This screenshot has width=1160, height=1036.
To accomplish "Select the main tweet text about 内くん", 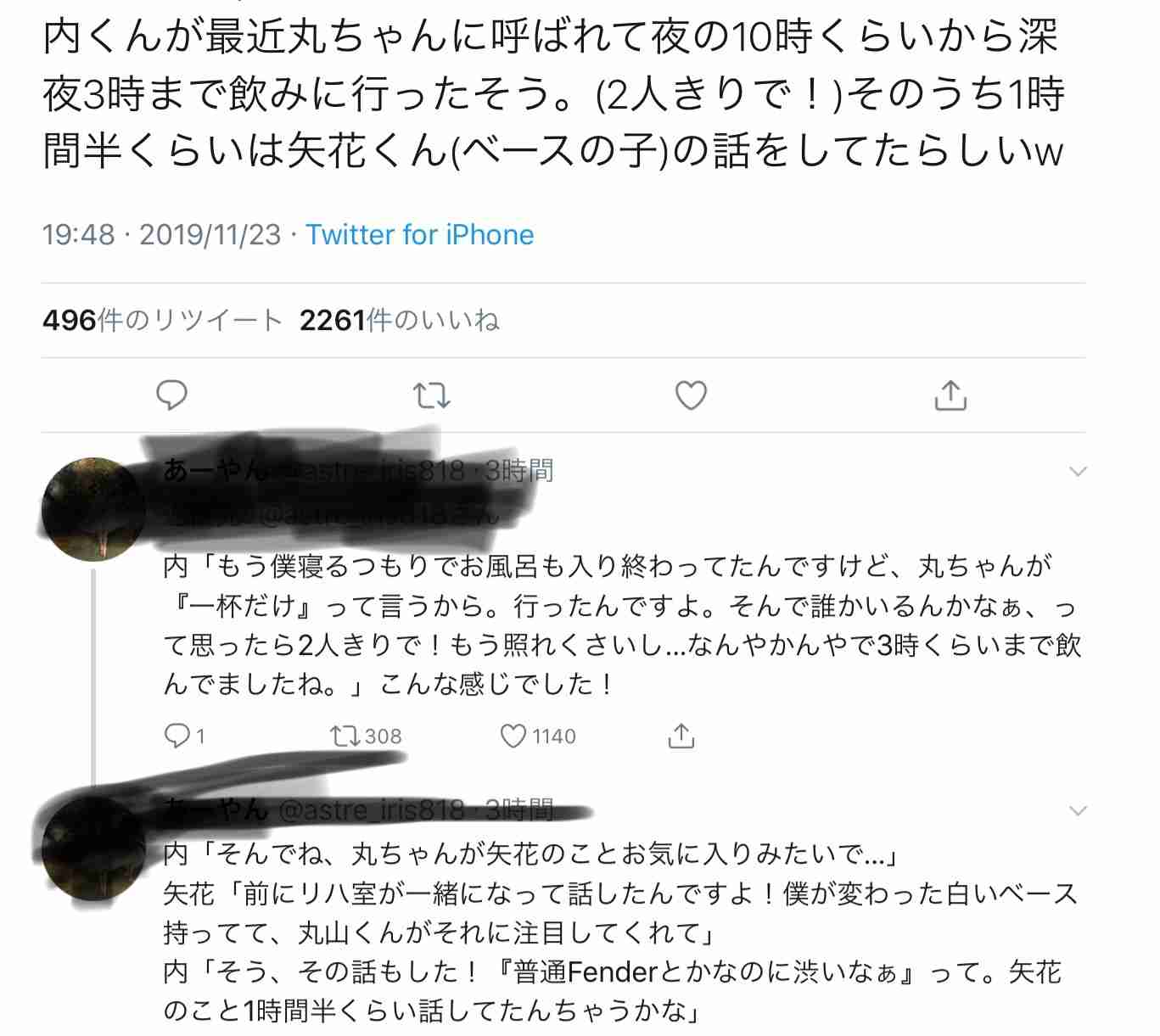I will [x=553, y=93].
